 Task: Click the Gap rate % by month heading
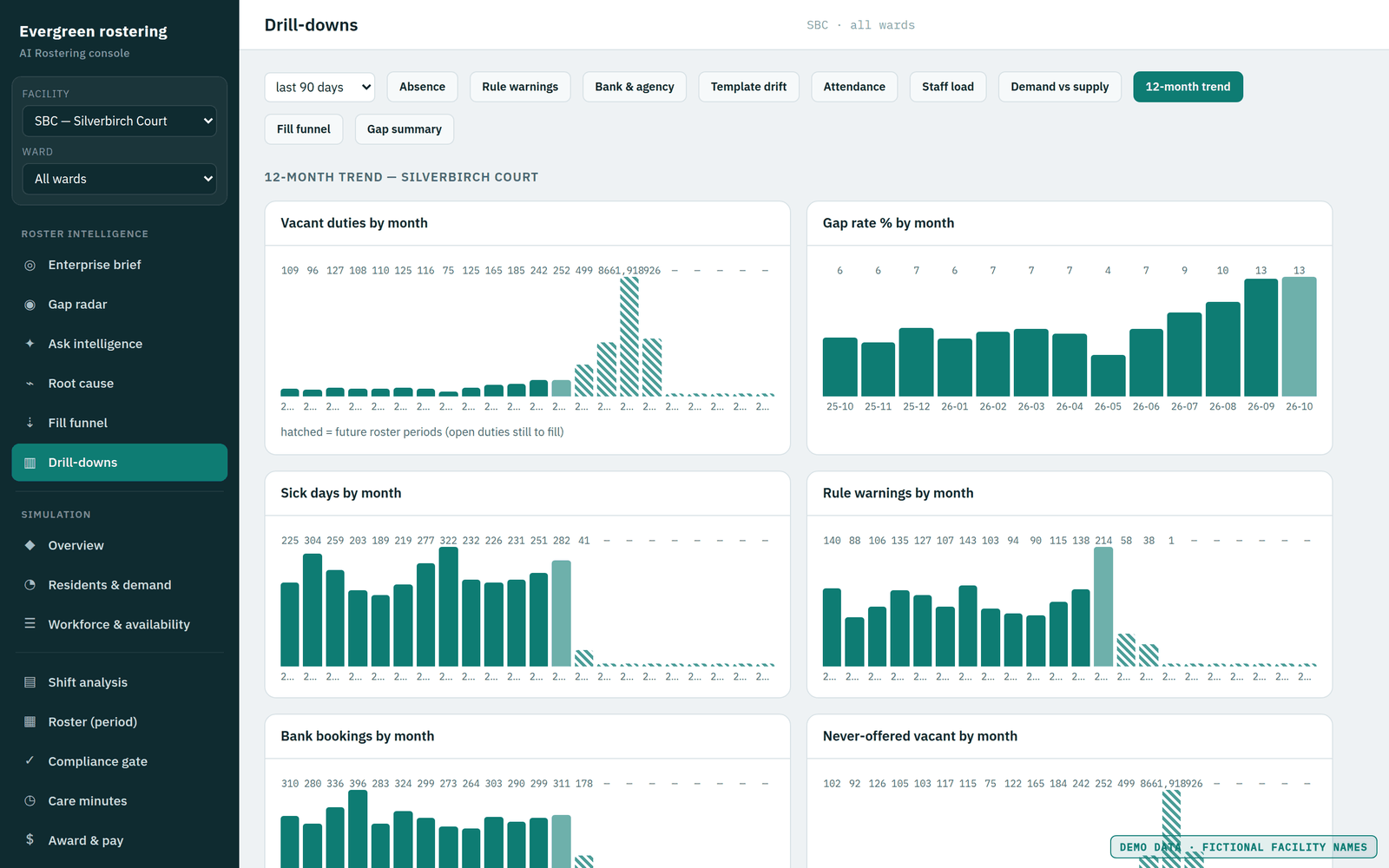click(x=888, y=223)
